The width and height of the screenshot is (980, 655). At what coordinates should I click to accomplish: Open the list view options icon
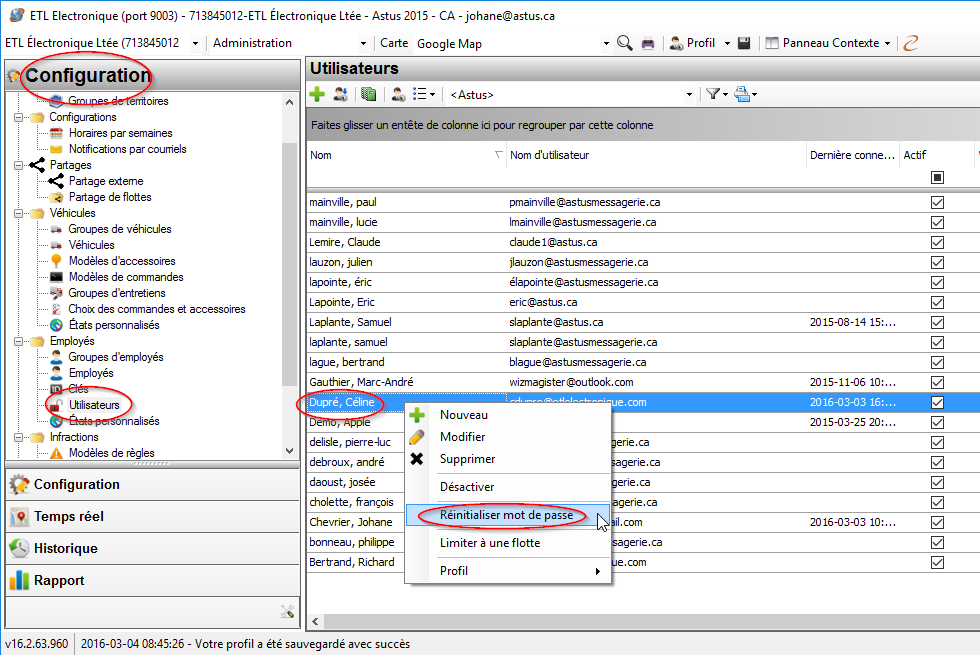pos(424,94)
